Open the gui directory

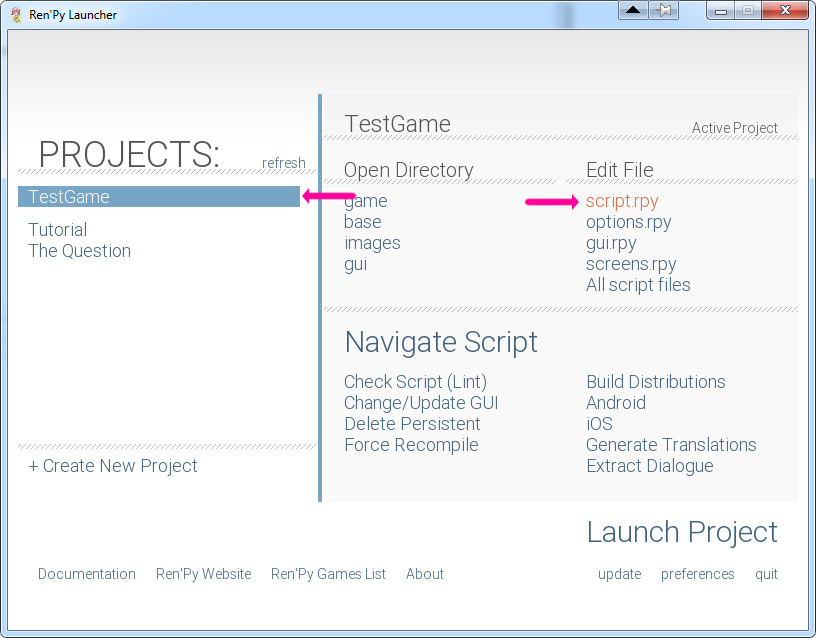[355, 264]
